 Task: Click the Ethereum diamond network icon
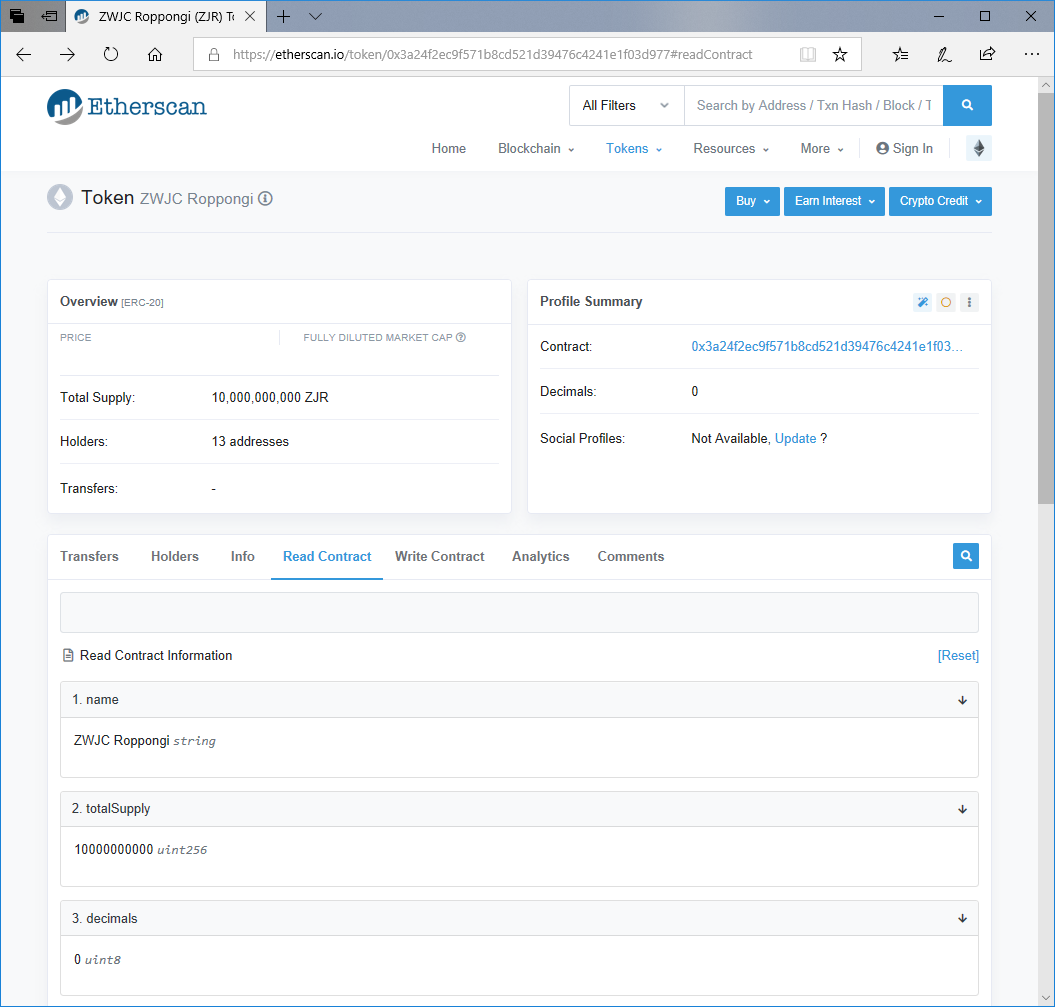pyautogui.click(x=978, y=148)
